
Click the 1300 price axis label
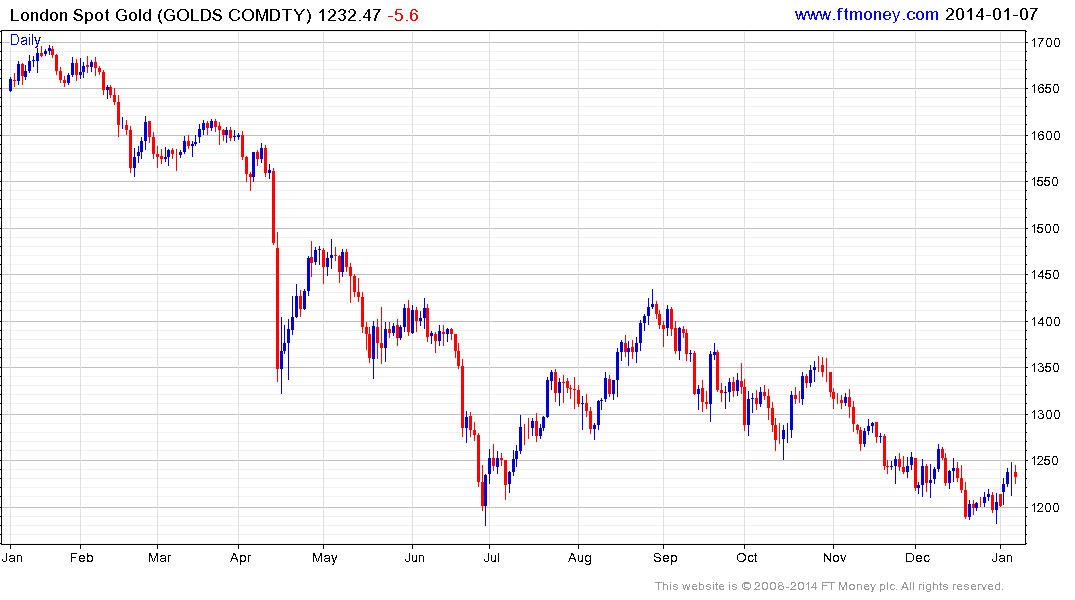point(1046,415)
